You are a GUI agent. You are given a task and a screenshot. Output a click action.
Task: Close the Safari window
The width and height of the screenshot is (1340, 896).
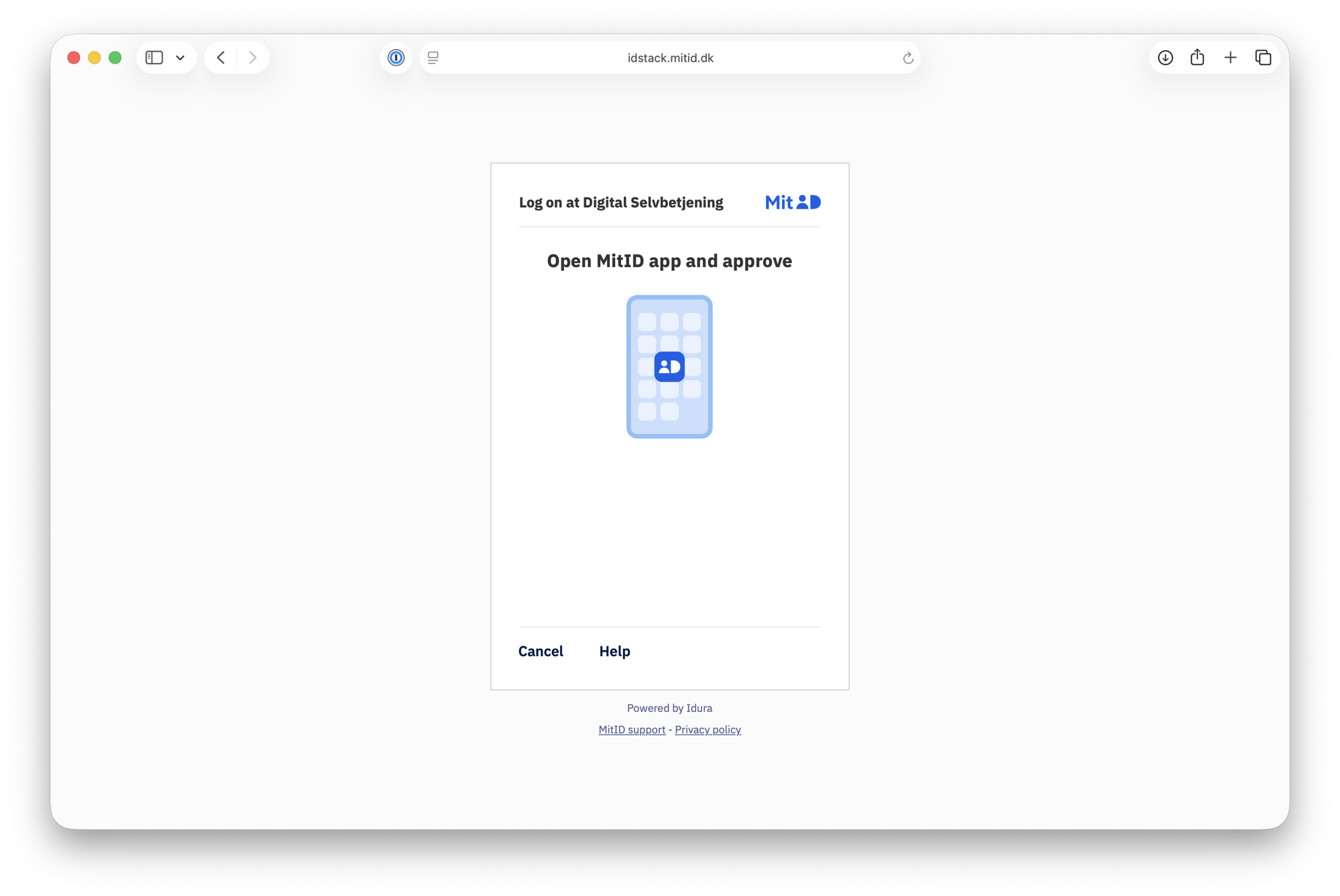coord(74,58)
